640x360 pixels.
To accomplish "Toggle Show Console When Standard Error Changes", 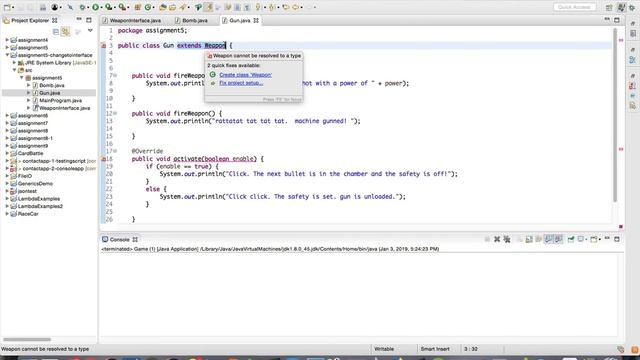I will [558, 239].
